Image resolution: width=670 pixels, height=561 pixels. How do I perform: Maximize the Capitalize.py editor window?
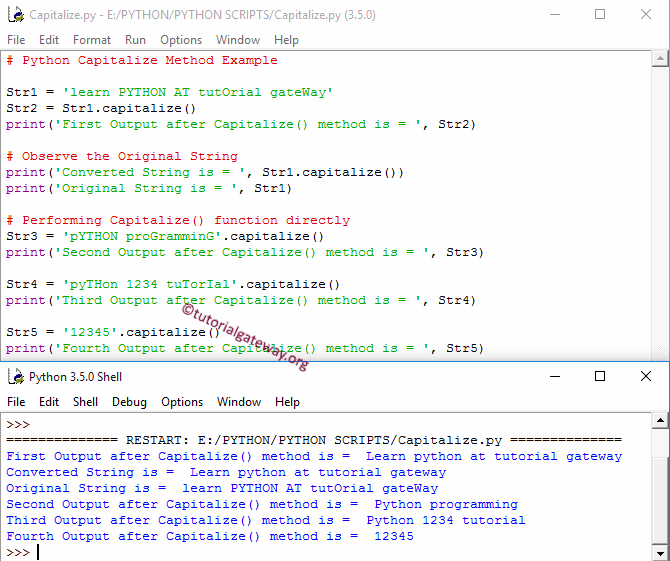coord(600,15)
